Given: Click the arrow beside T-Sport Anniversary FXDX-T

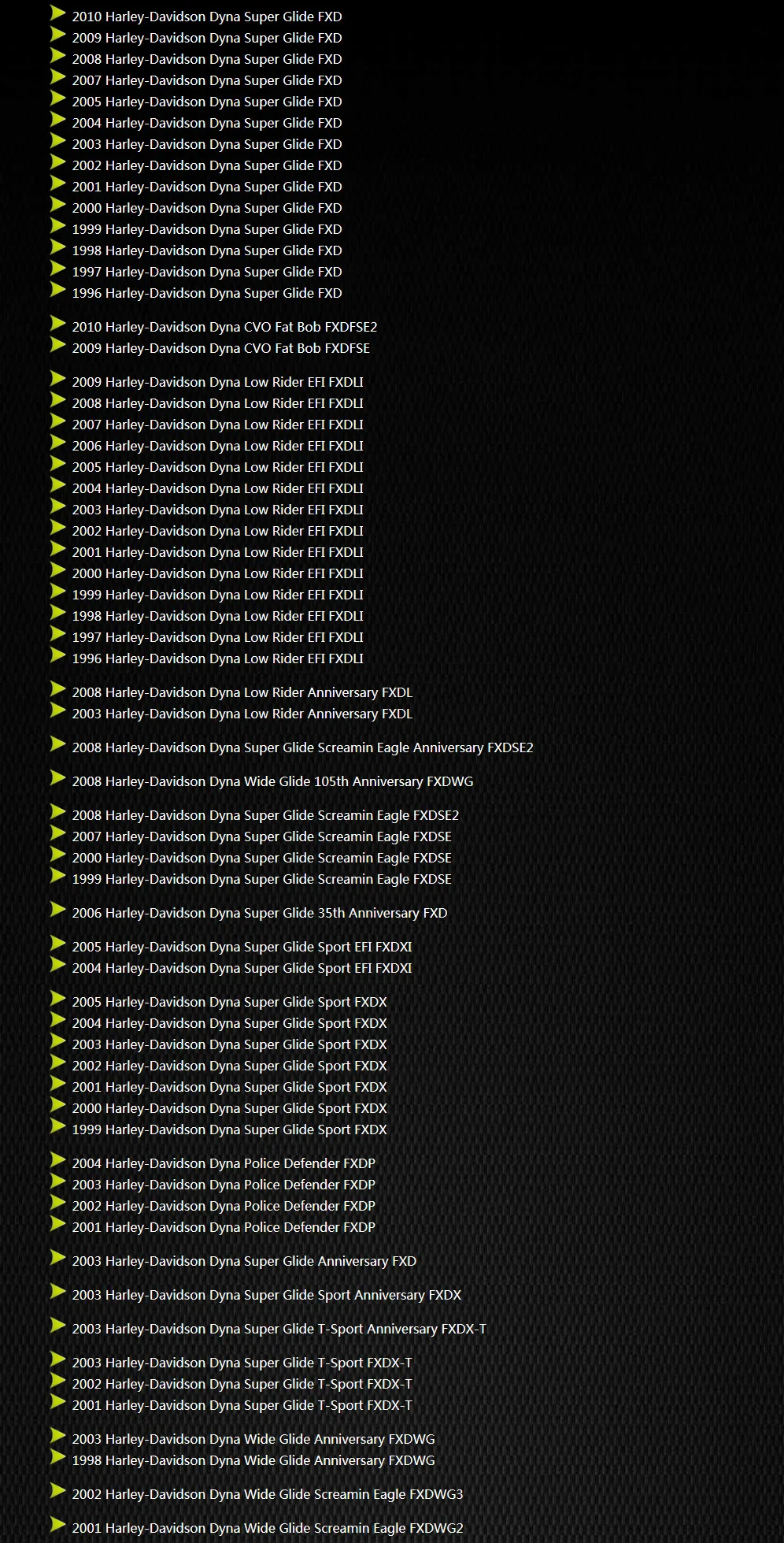Looking at the screenshot, I should (x=58, y=1325).
